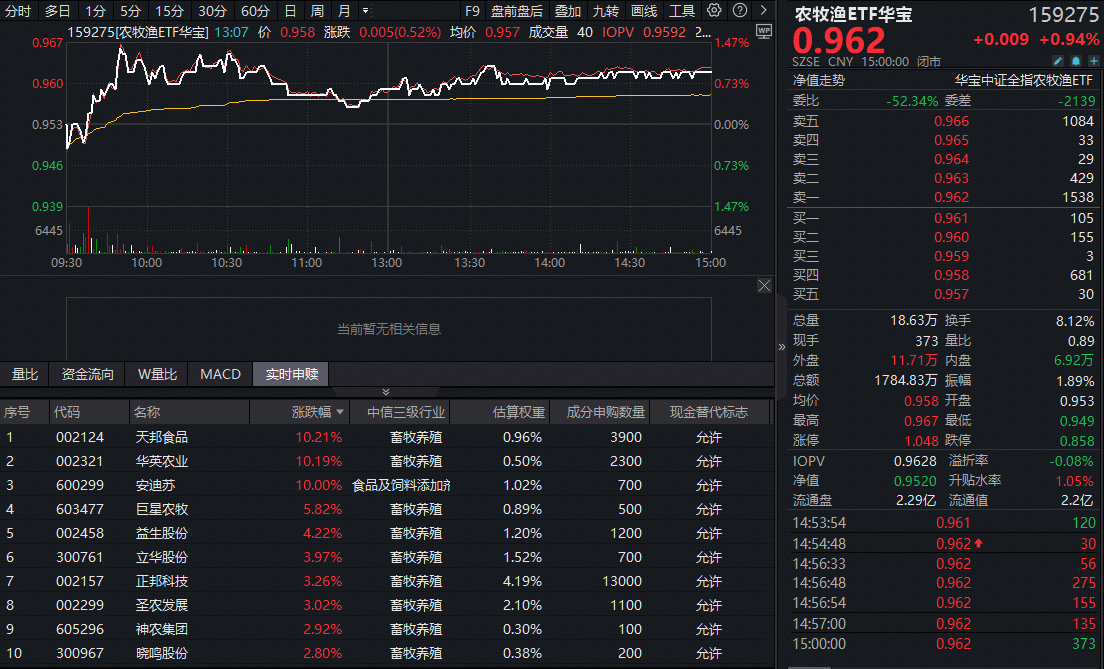Open the period dropdown arrow after 月
The image size is (1104, 669).
[x=365, y=11]
